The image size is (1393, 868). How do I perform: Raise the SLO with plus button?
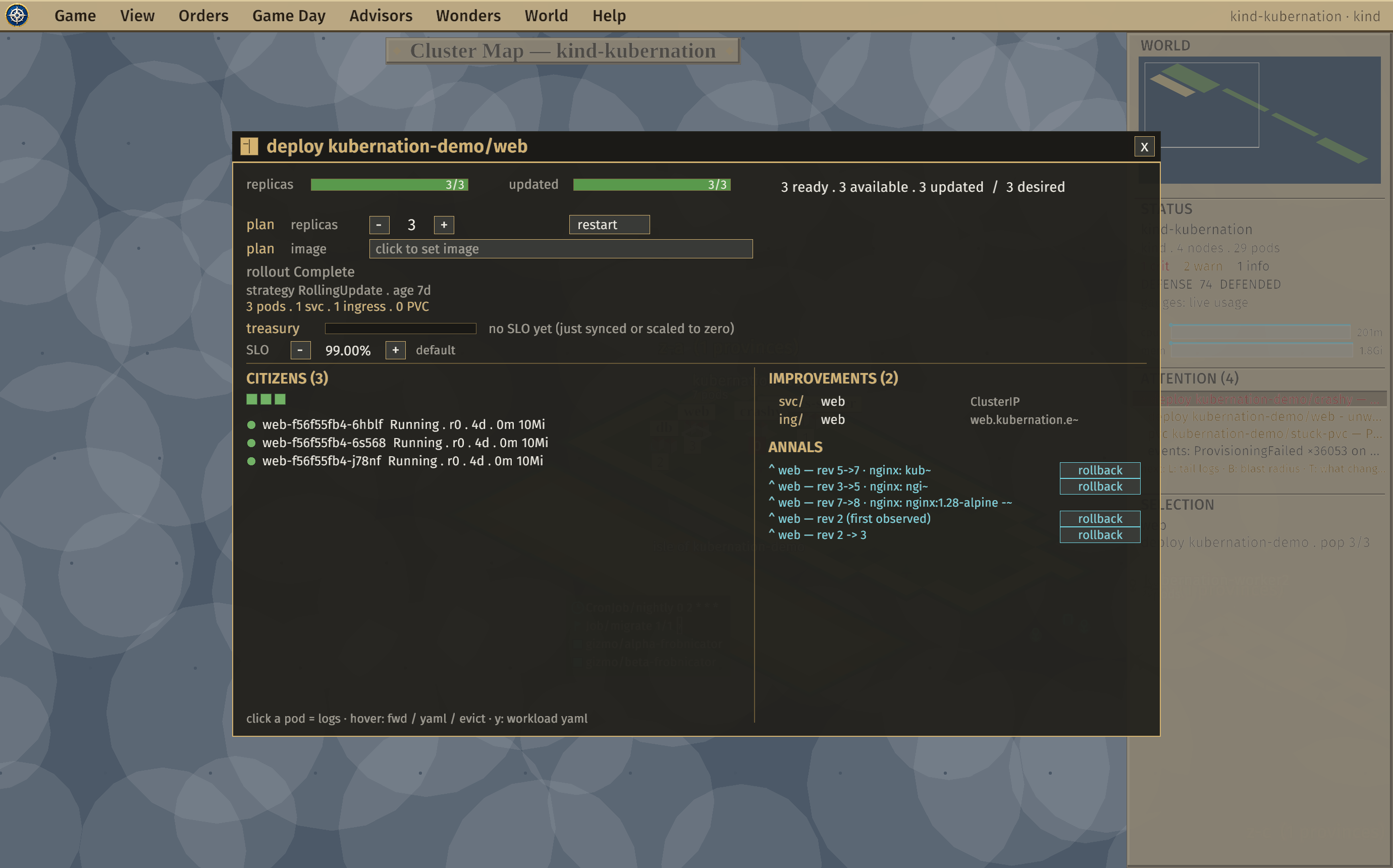pos(396,350)
